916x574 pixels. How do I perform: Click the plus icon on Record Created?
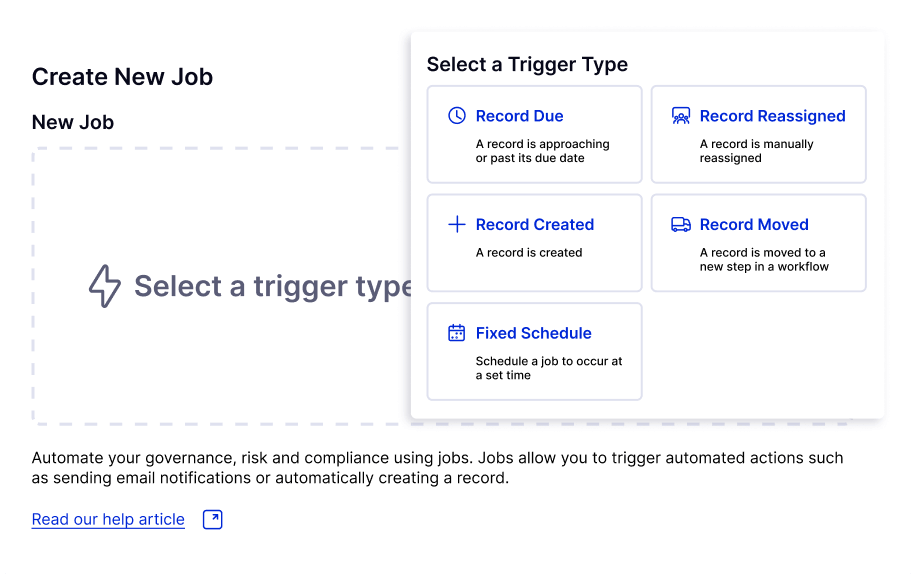click(x=457, y=225)
